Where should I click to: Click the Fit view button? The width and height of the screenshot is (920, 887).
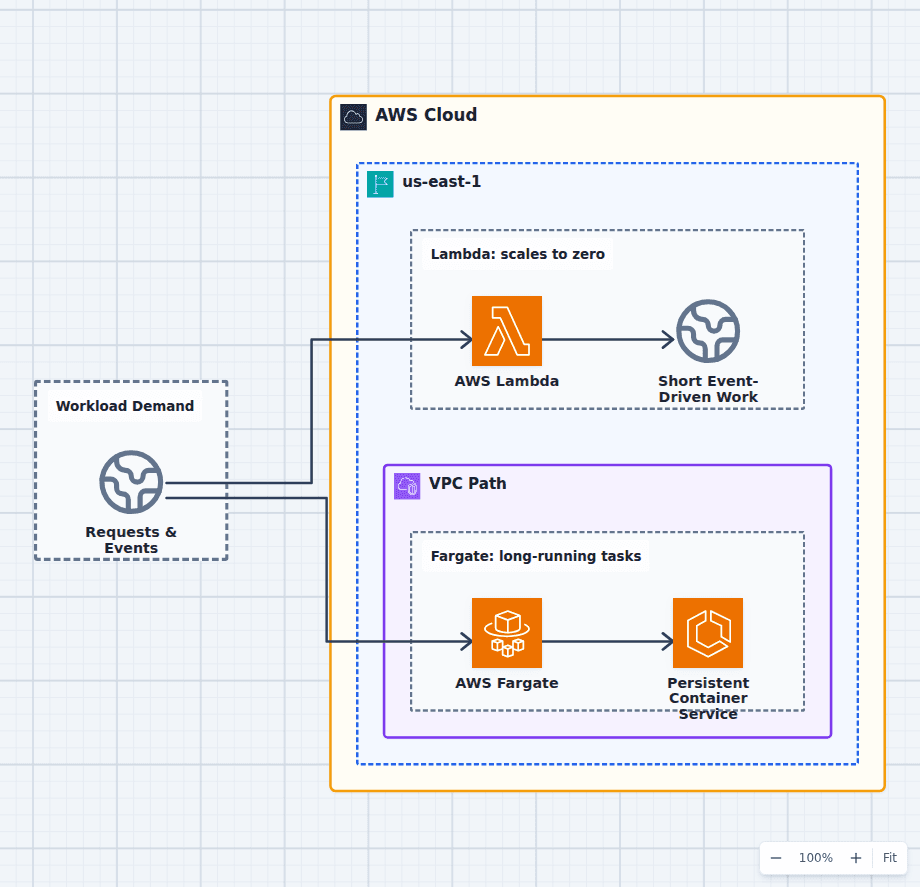(889, 858)
